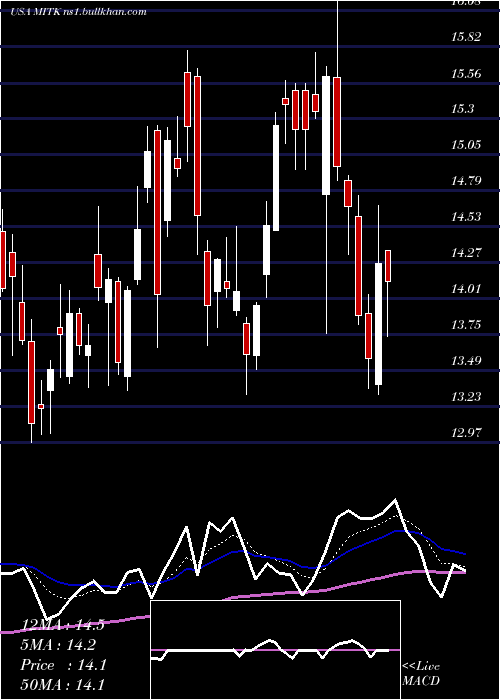Image resolution: width=500 pixels, height=700 pixels.
Task: Click the 13.23 price axis label
Action: [x=466, y=397]
